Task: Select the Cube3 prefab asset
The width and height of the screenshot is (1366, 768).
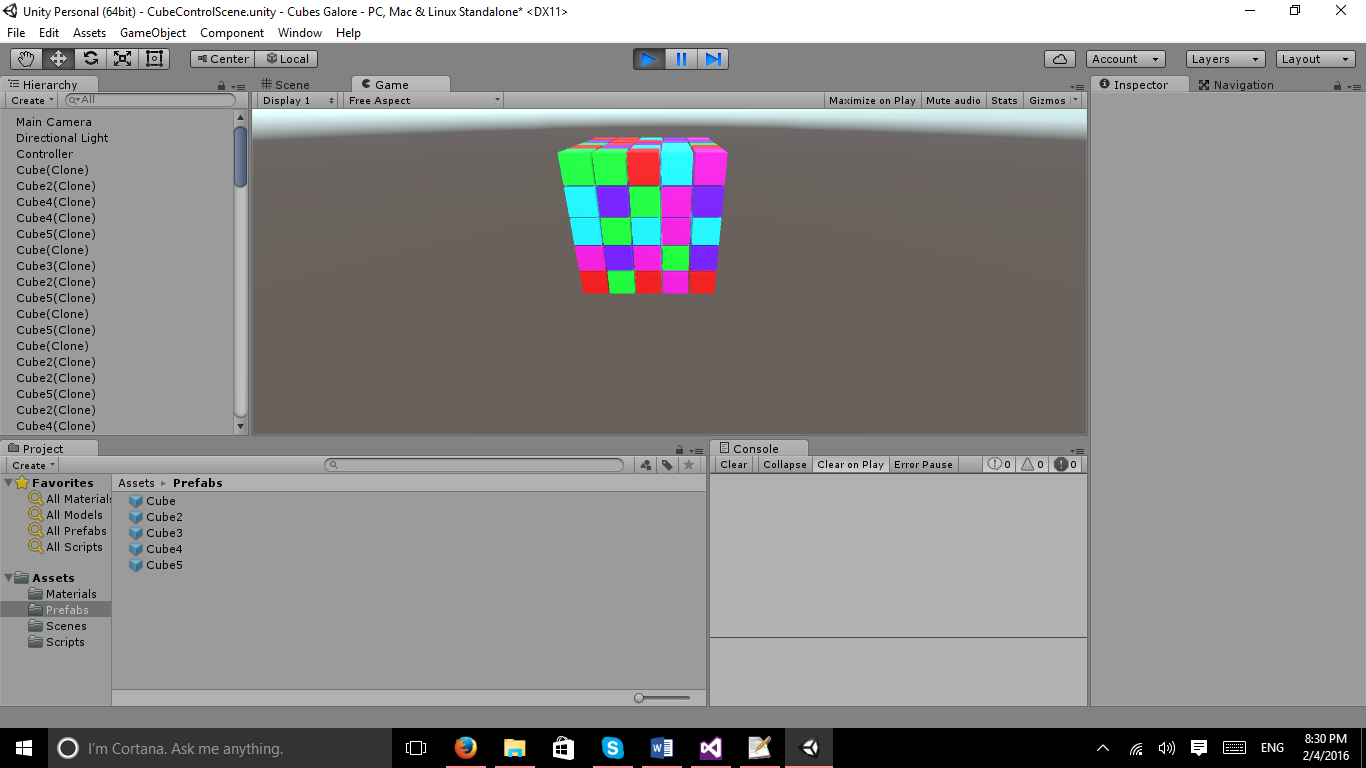Action: 156,533
